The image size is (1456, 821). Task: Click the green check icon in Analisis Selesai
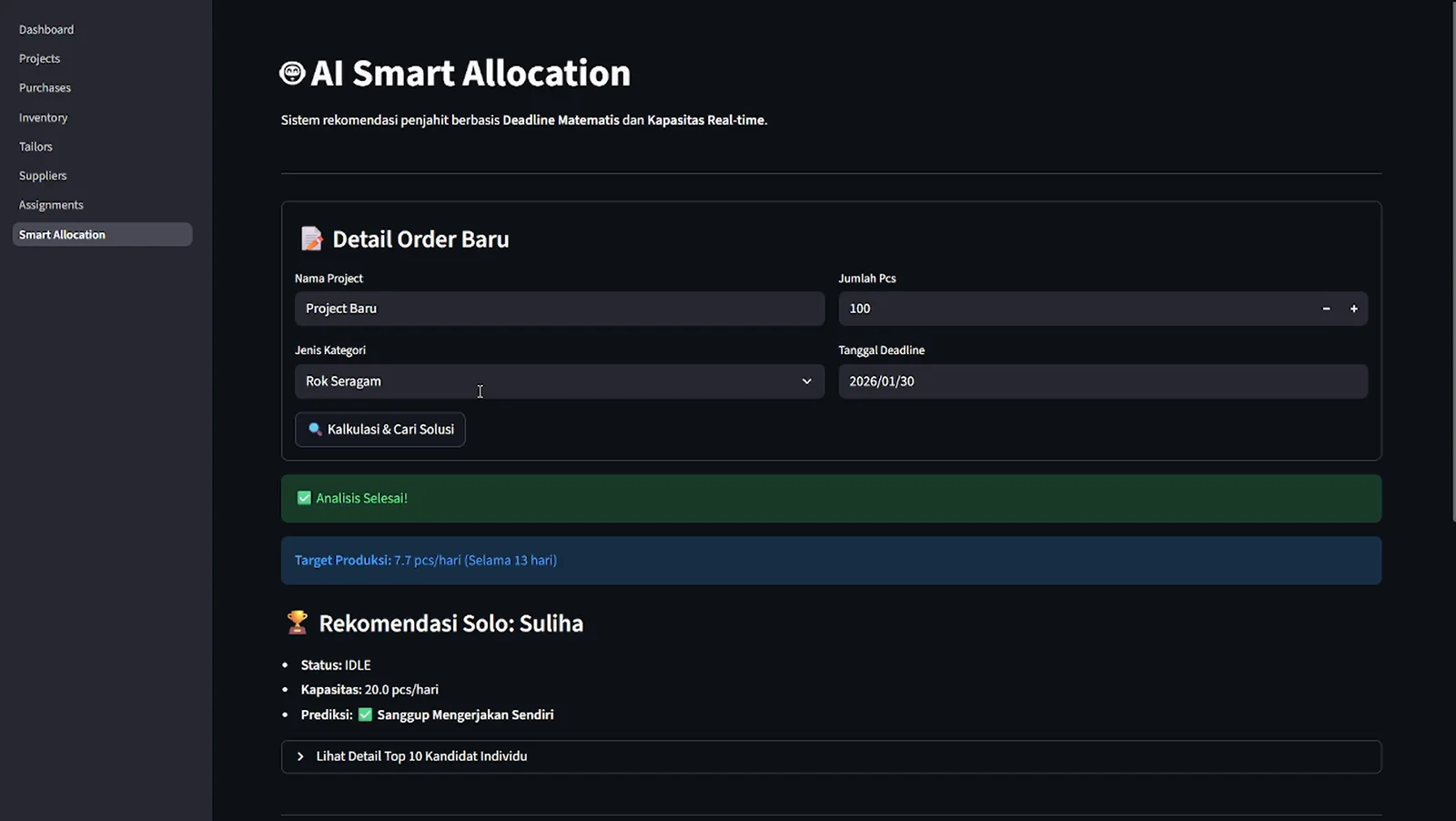(x=304, y=498)
